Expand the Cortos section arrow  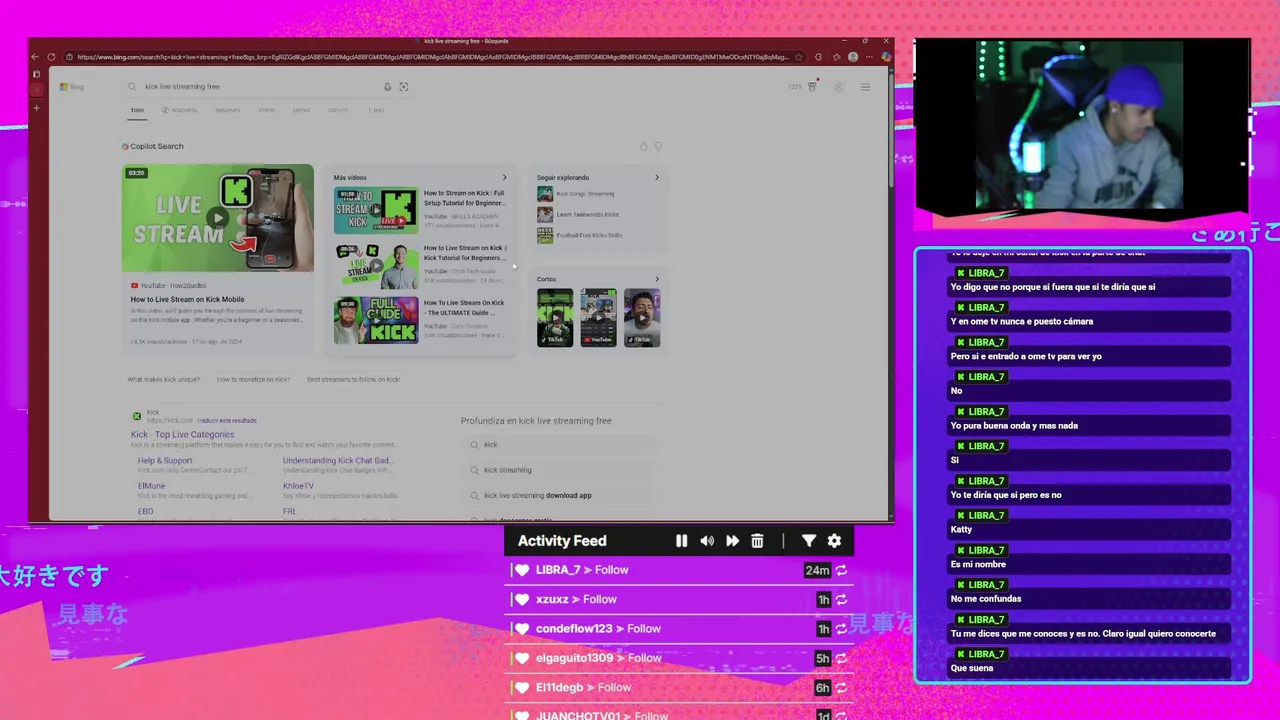coord(657,279)
